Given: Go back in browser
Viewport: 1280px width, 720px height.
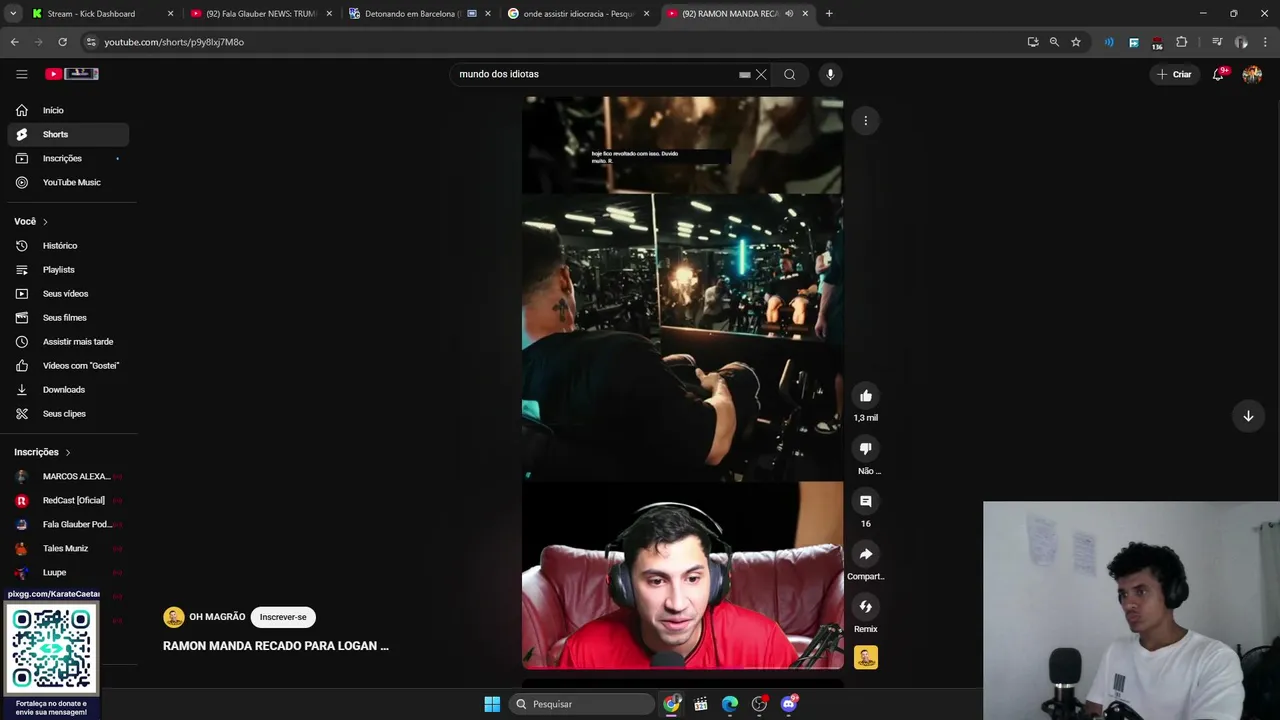Looking at the screenshot, I should 14,42.
